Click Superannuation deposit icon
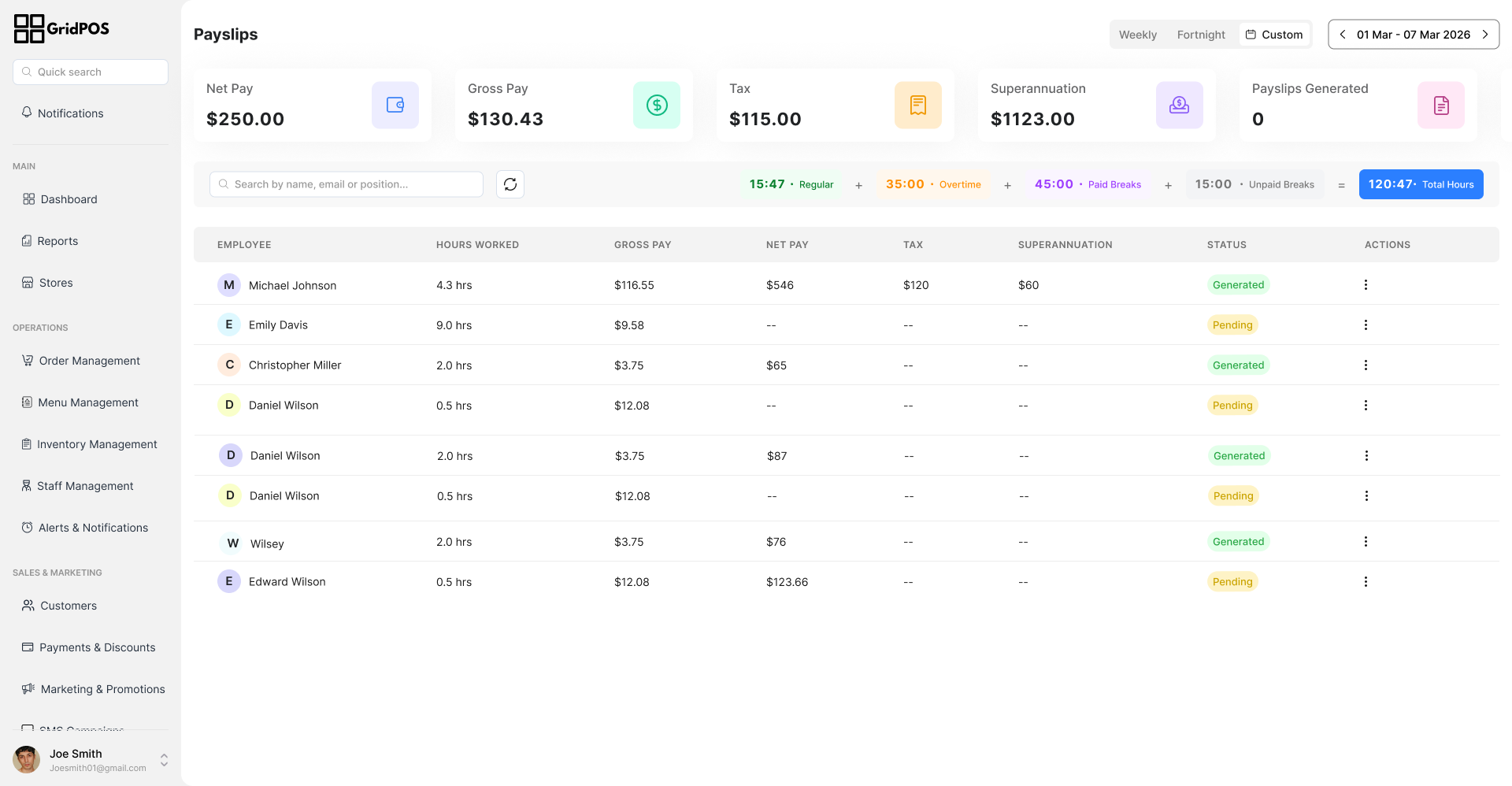1512x786 pixels. pos(1180,105)
